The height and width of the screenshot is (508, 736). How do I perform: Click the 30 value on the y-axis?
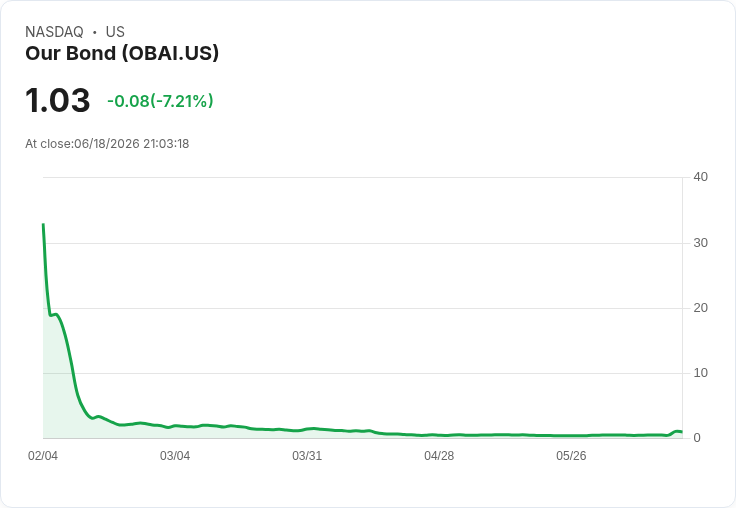[x=700, y=243]
